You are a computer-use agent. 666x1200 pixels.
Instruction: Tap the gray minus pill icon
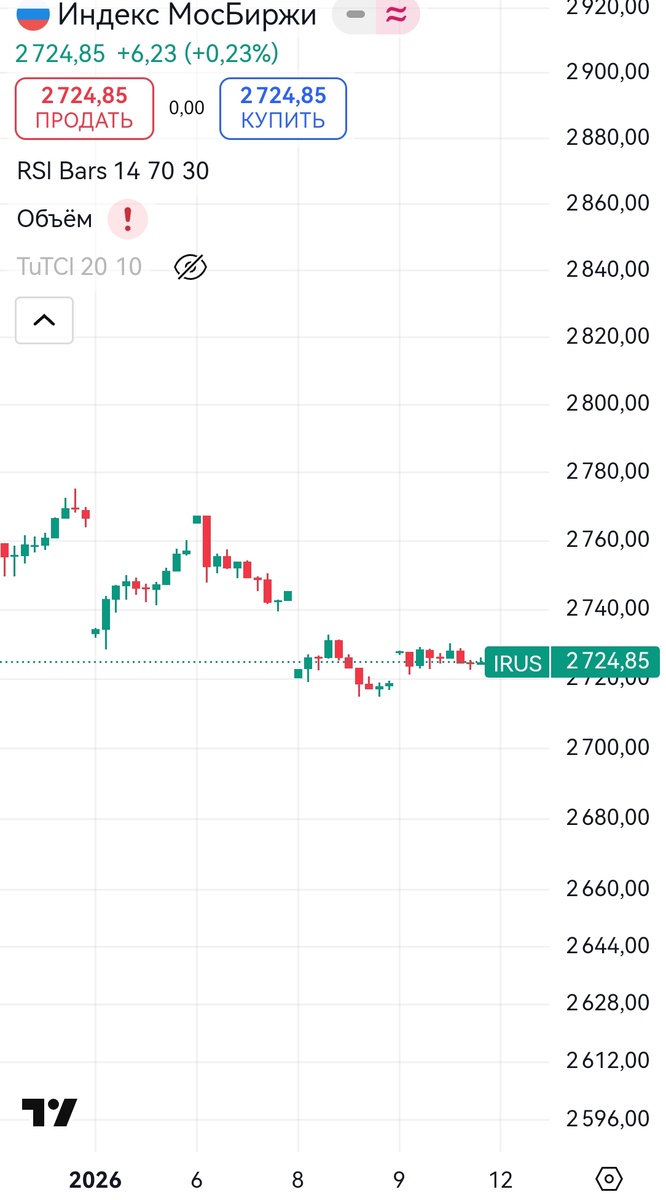[355, 15]
